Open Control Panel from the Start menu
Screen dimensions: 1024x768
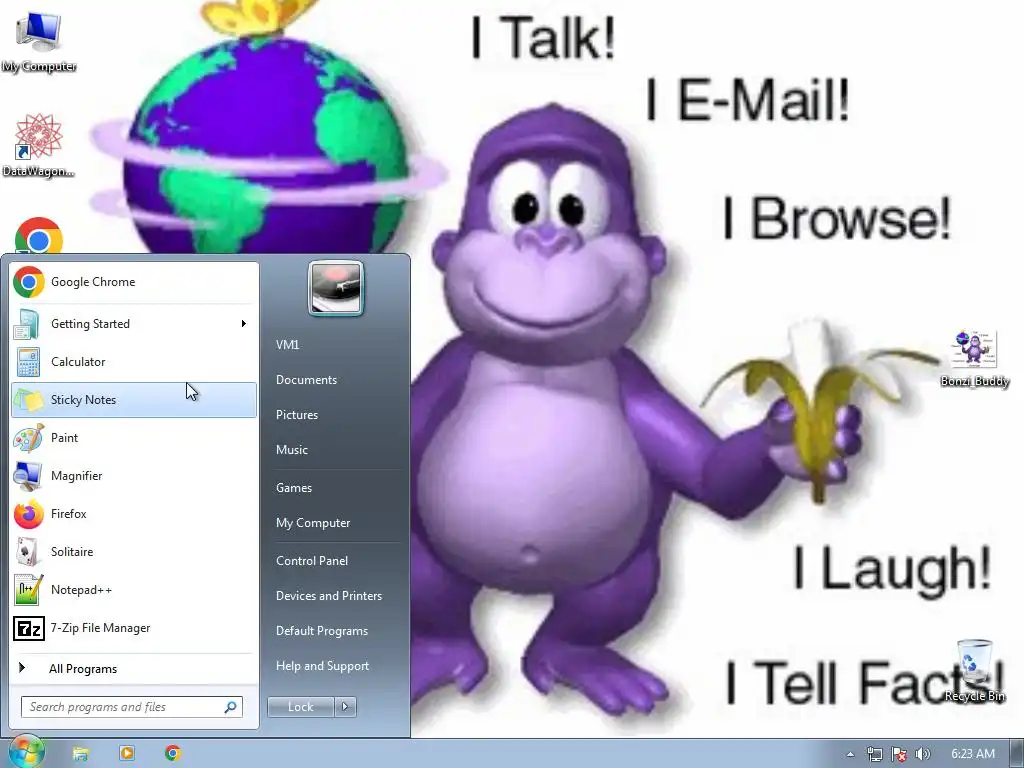[x=312, y=561]
